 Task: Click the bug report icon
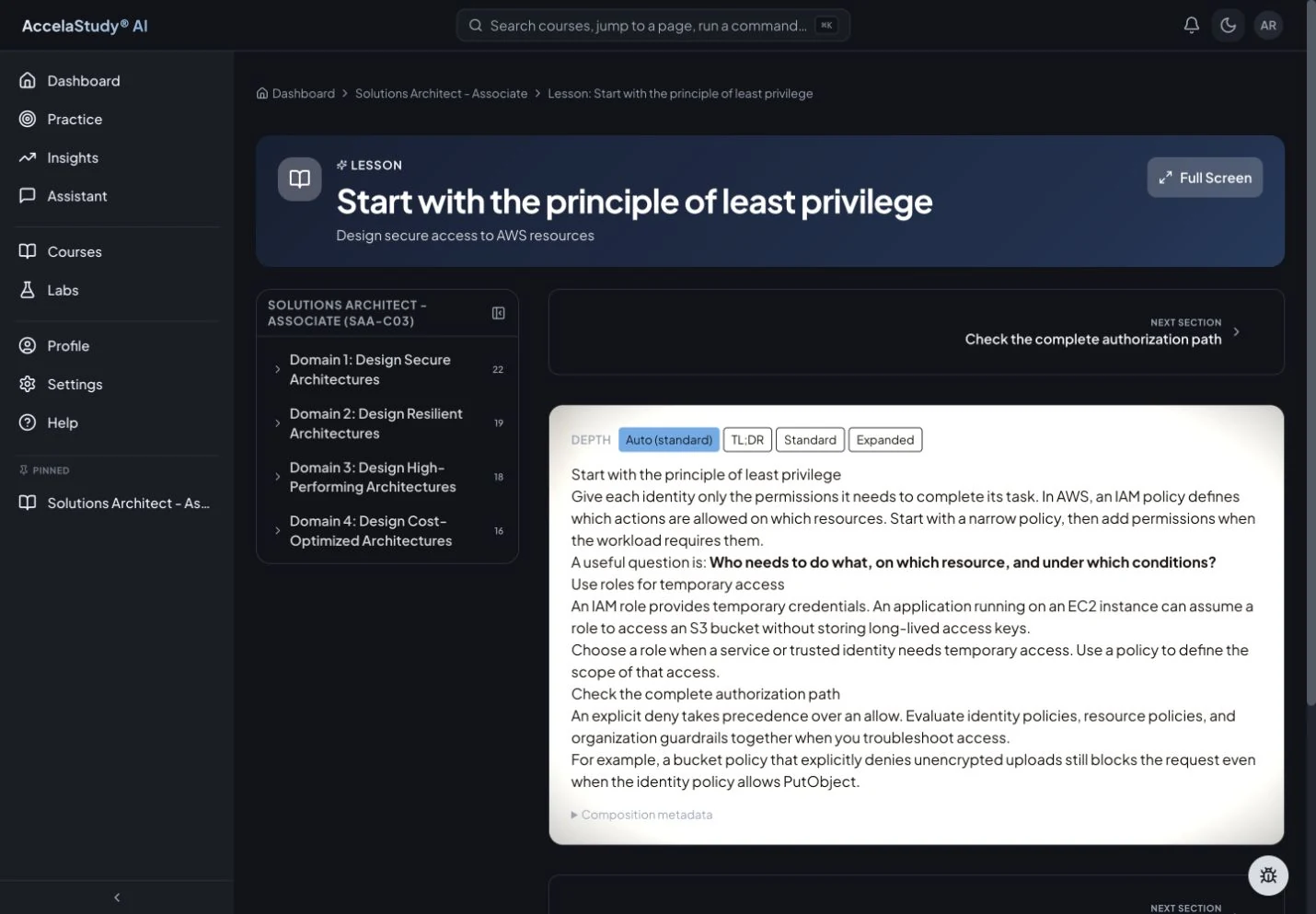[1268, 875]
